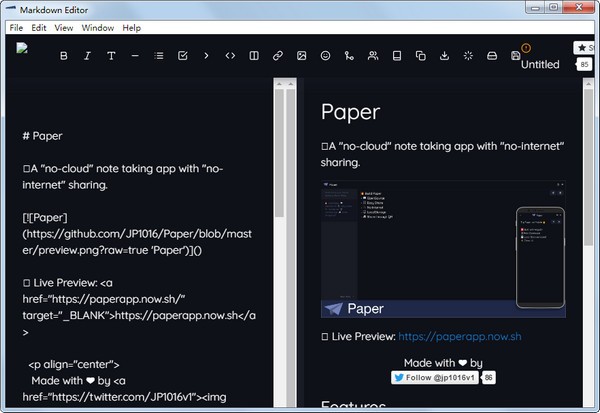The image size is (600, 413).
Task: Open the File menu
Action: [x=16, y=28]
